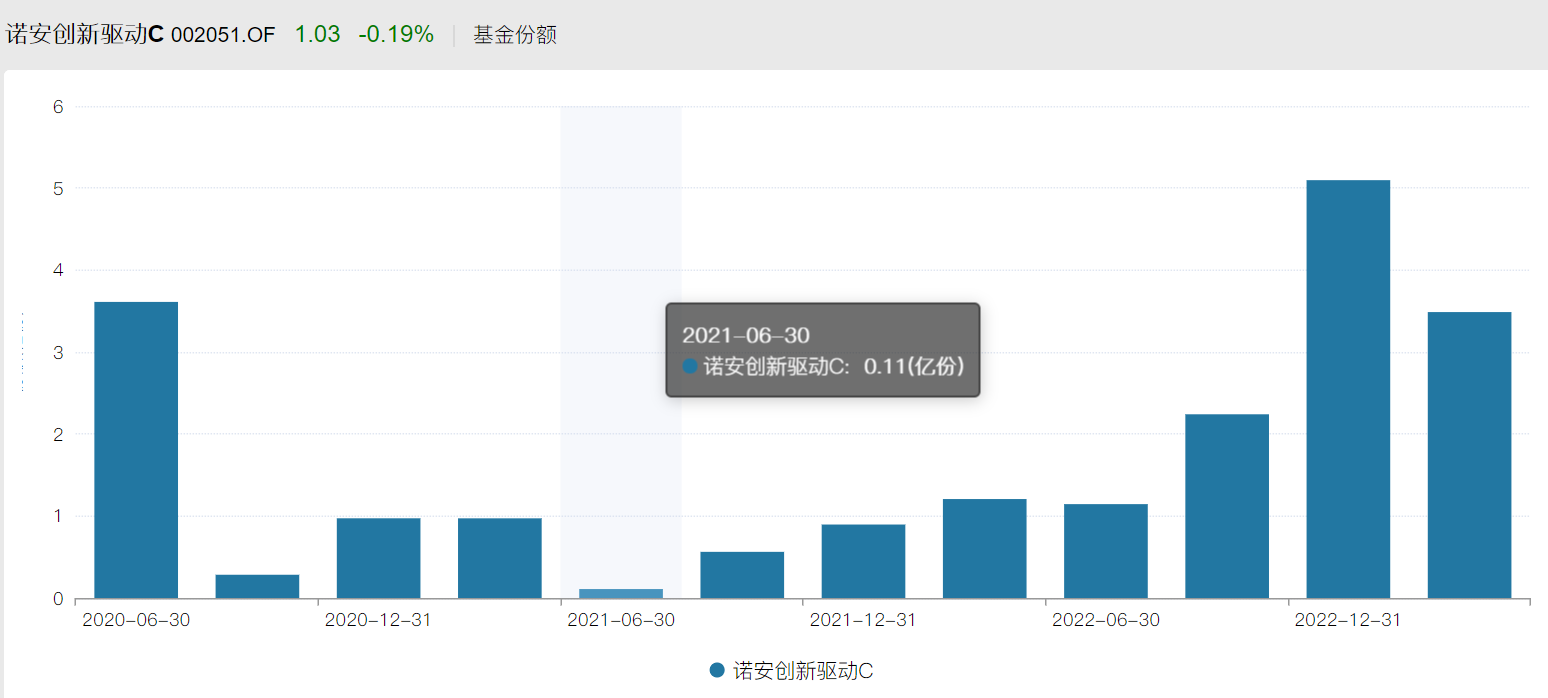Toggle the 诺安创新驱动C legend marker dot
The image size is (1548, 698).
(x=716, y=670)
